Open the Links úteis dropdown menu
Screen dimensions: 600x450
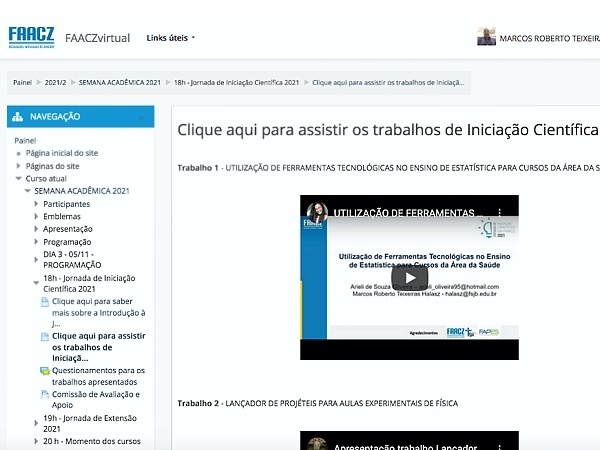coord(171,38)
